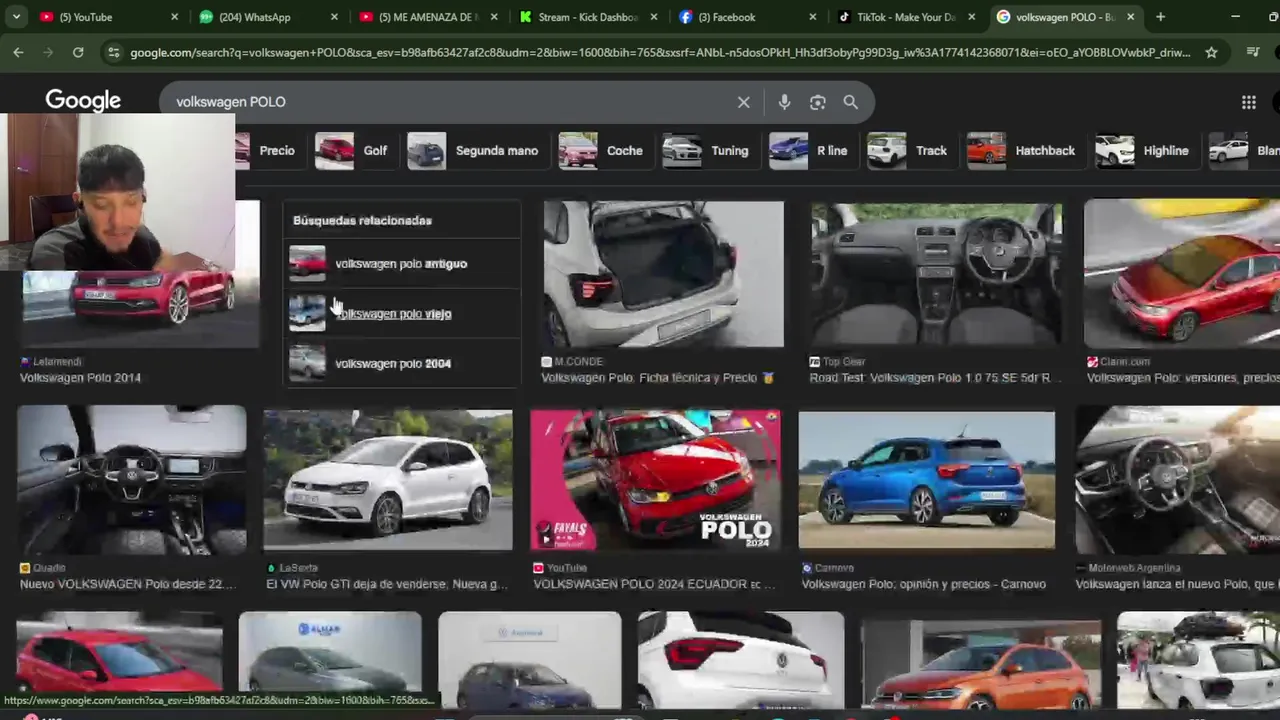Screen dimensions: 1280x720
Task: Submit search with the magnifier icon
Action: (850, 102)
